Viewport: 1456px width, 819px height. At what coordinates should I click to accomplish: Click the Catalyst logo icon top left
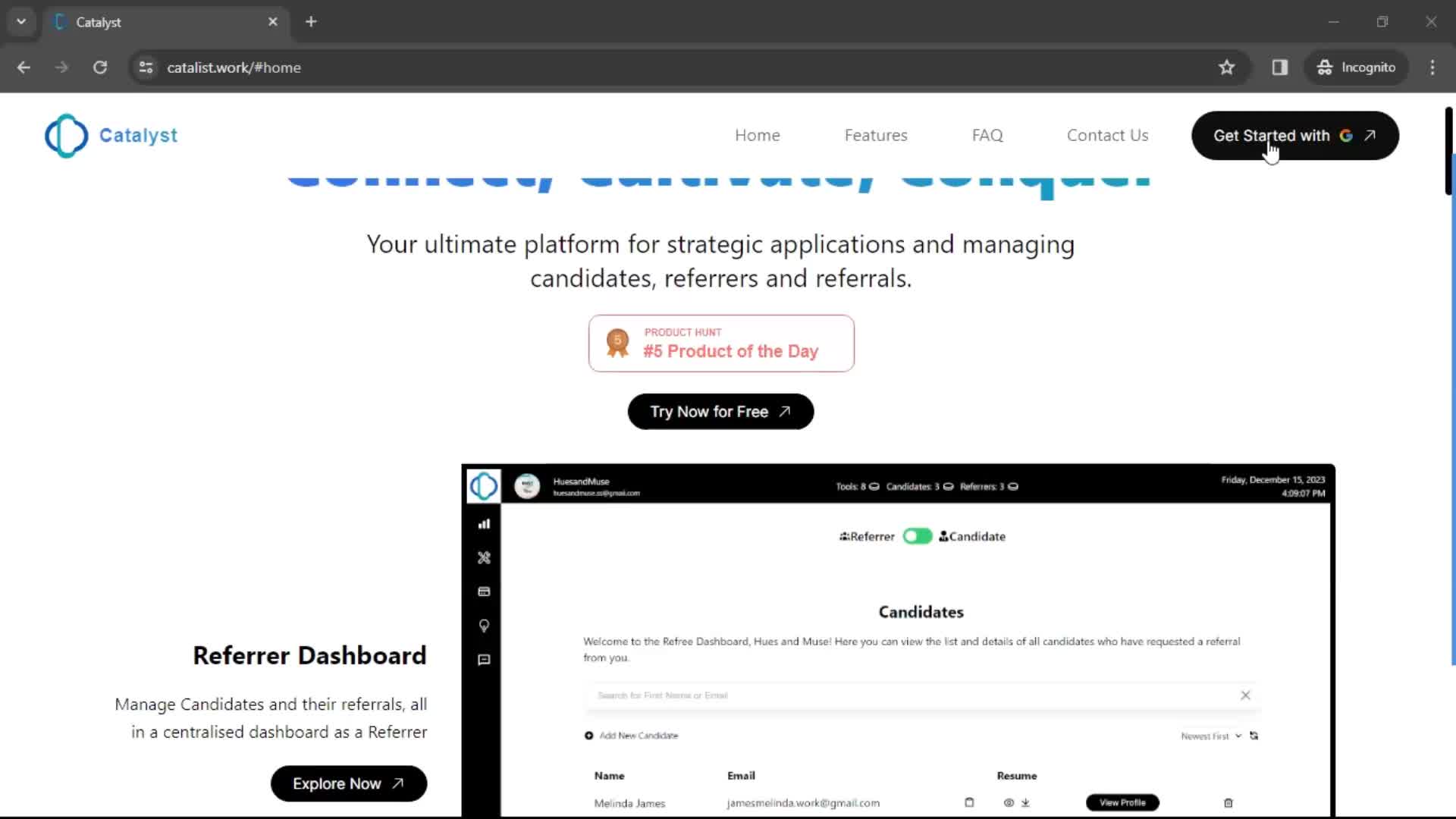pos(65,135)
